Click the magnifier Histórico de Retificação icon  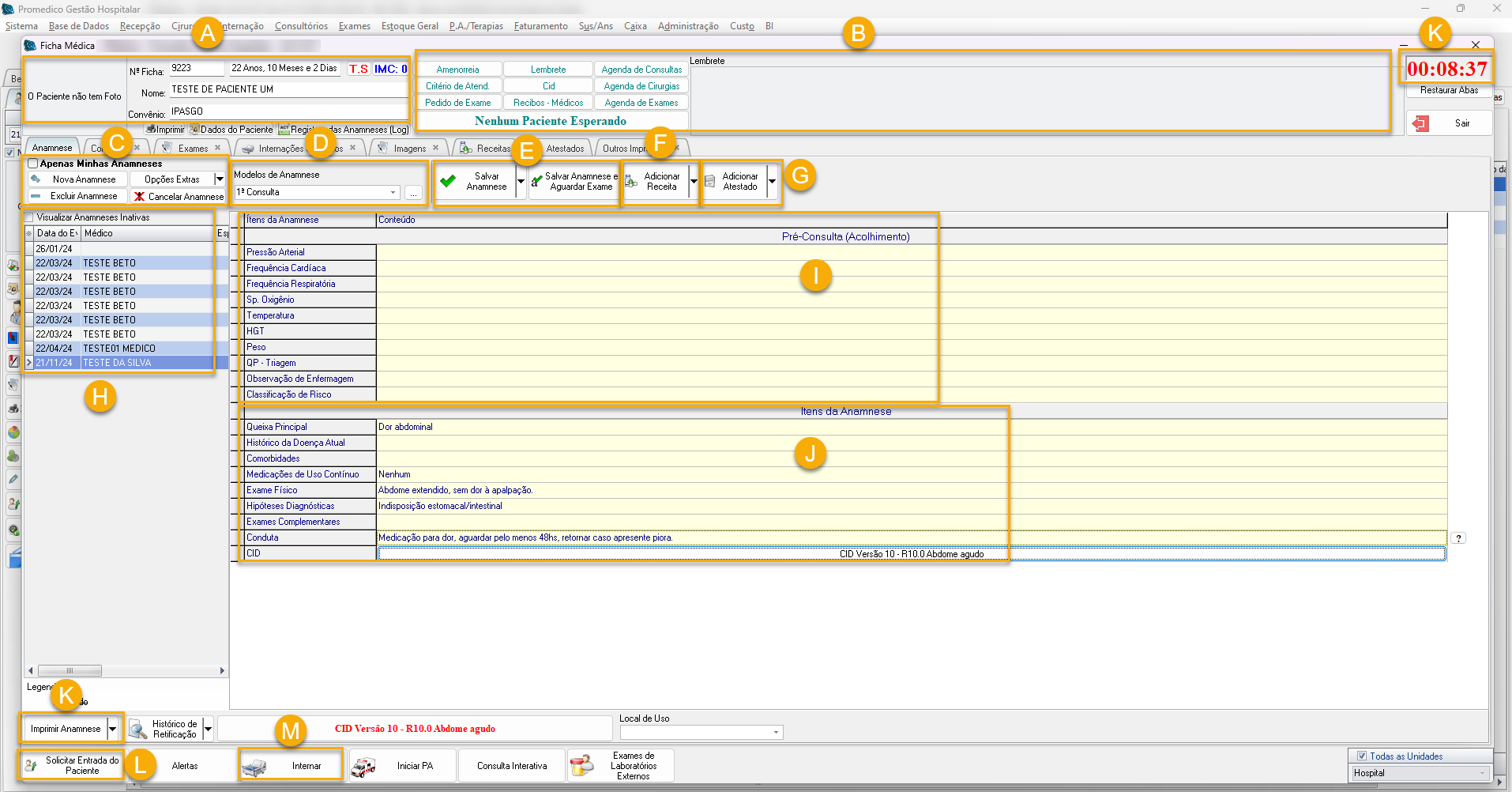[138, 729]
